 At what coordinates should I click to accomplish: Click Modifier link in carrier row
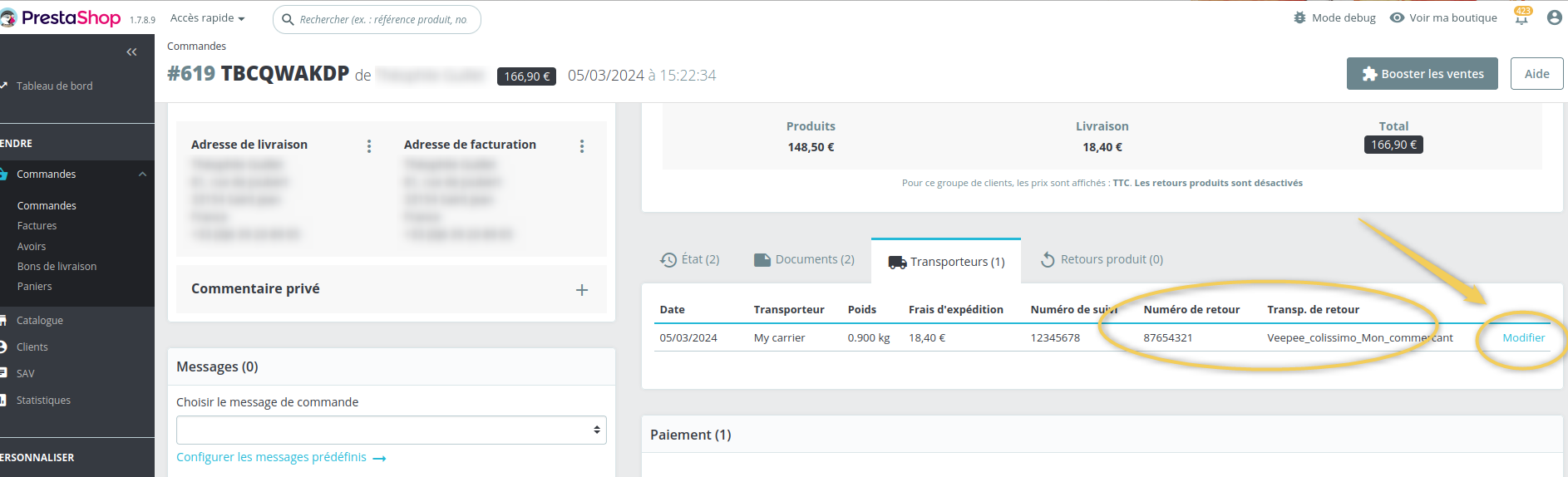[1523, 338]
